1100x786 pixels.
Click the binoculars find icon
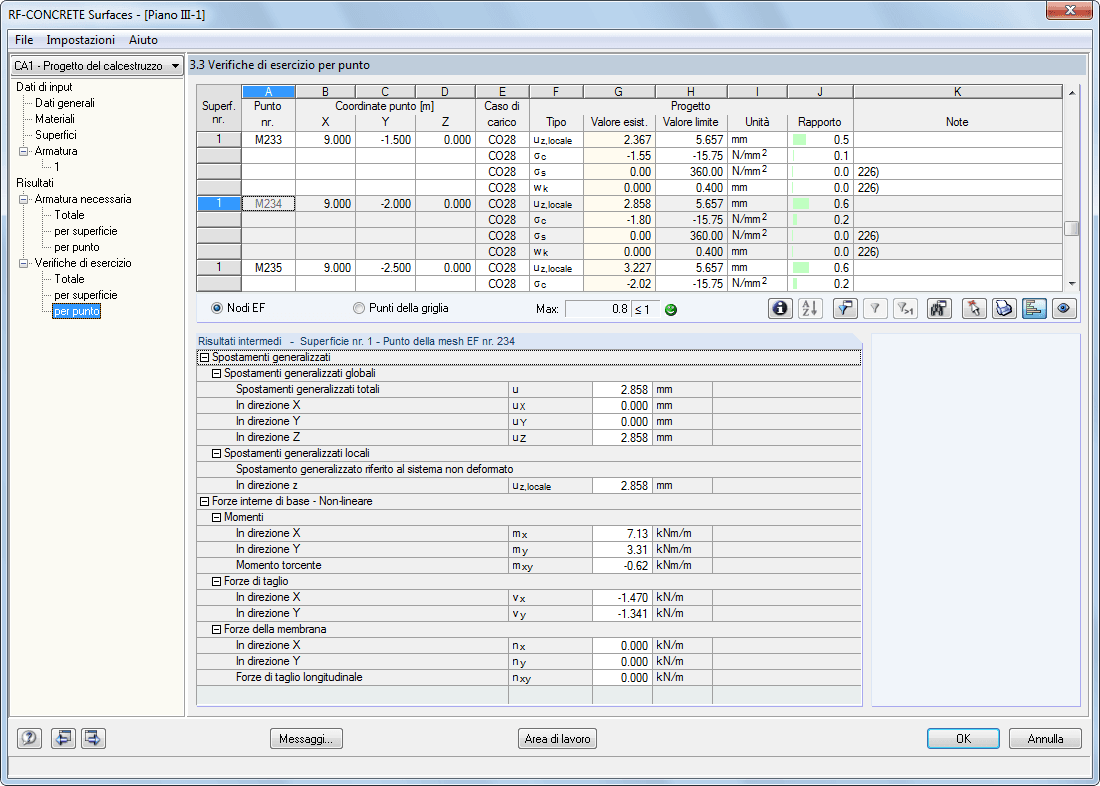click(x=939, y=308)
